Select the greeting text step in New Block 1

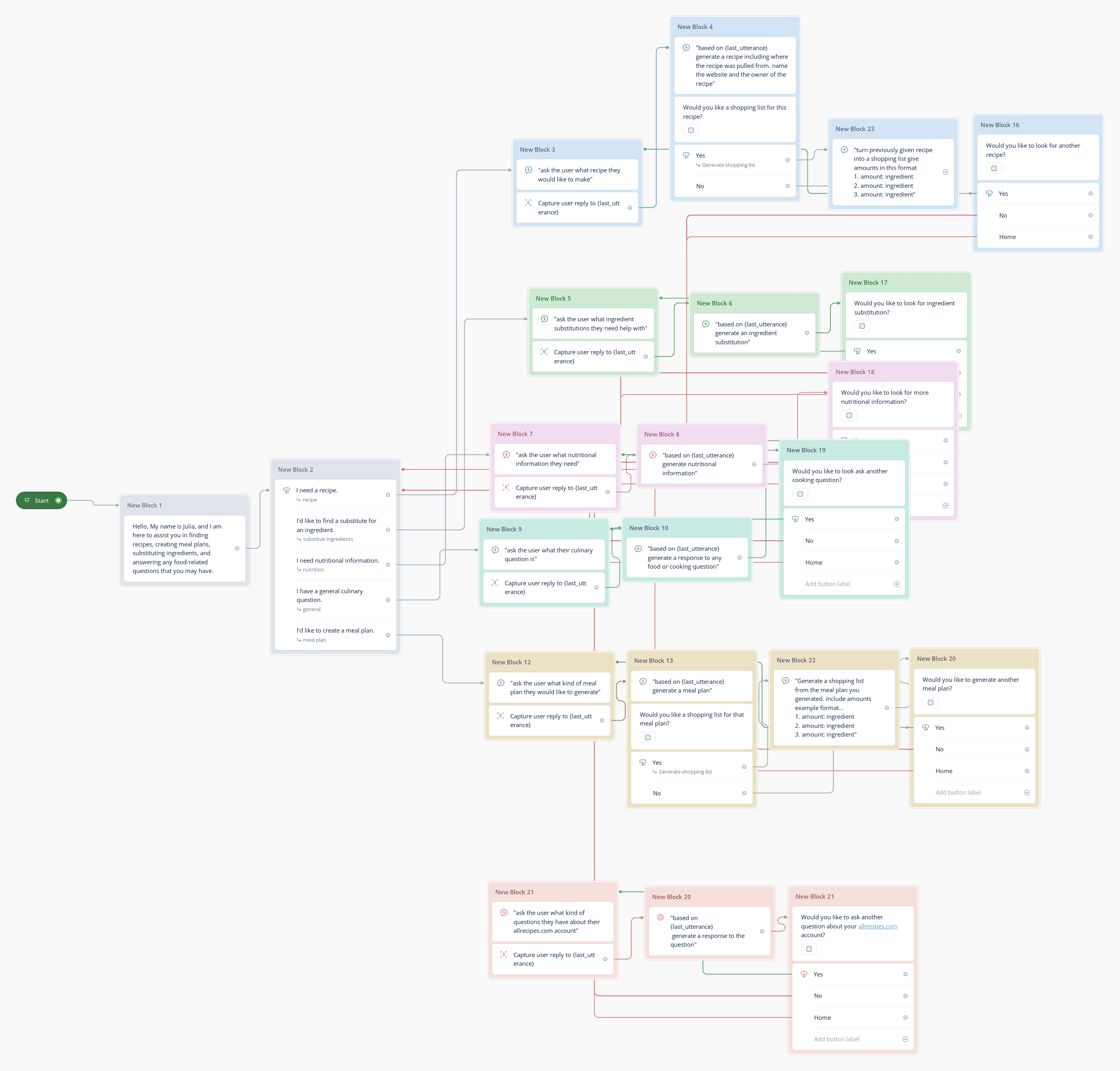point(177,548)
